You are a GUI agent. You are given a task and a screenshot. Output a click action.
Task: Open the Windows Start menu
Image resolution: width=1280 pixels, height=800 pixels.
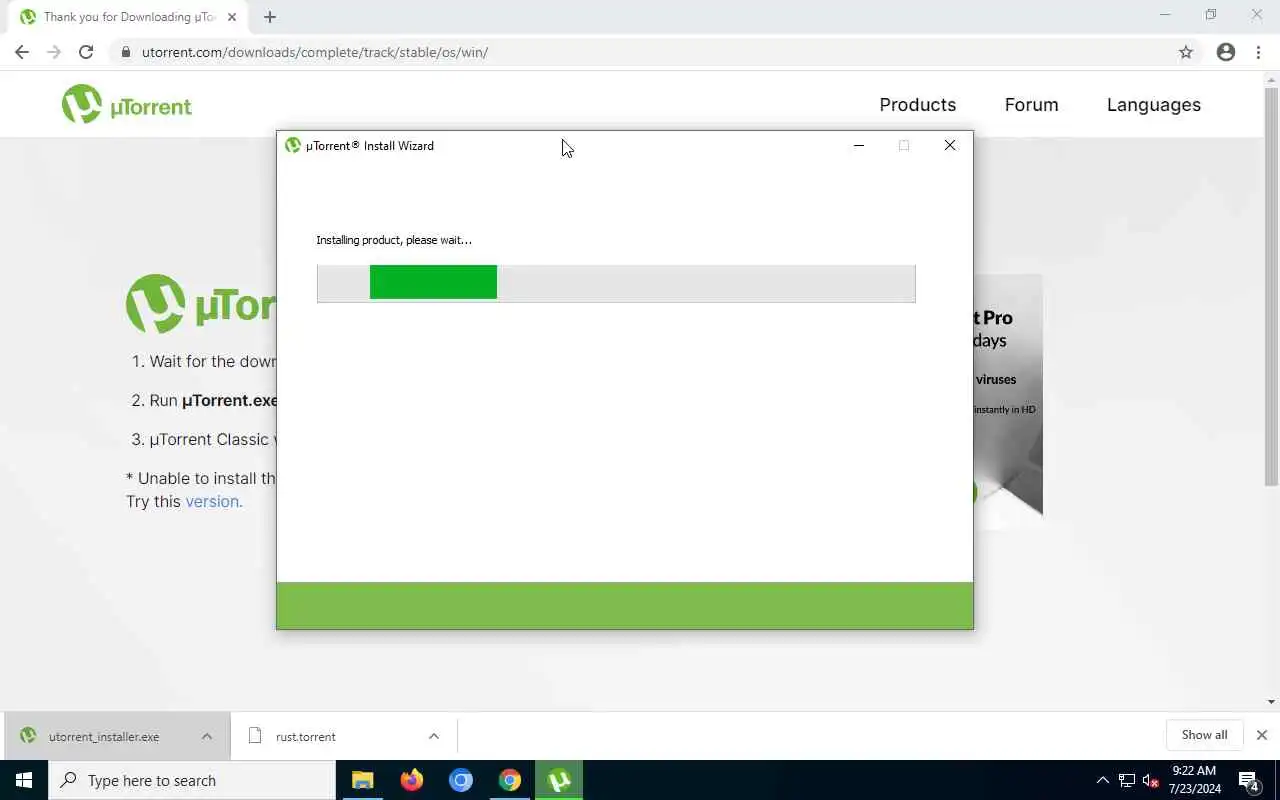coord(24,780)
